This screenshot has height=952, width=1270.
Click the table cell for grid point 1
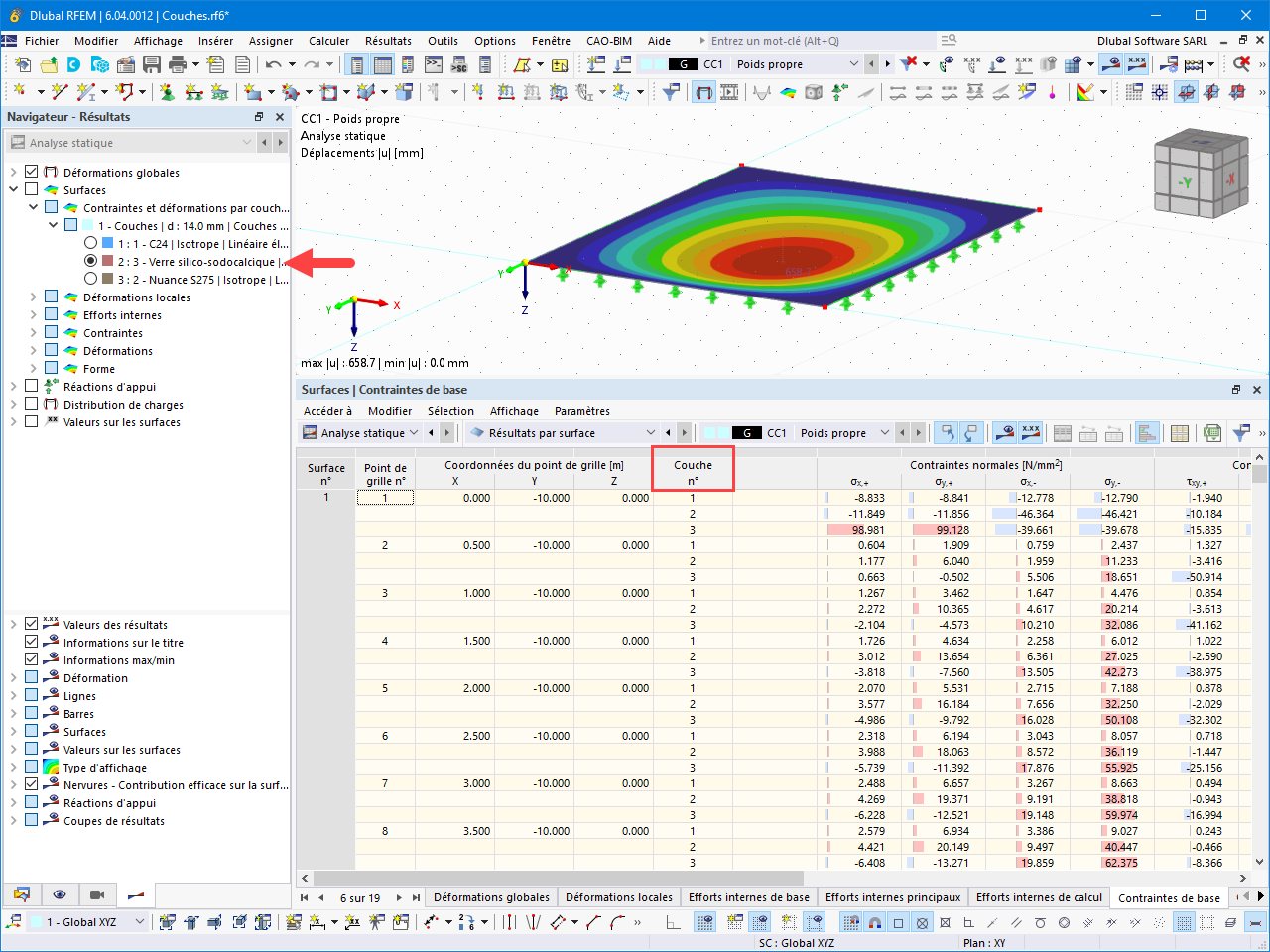point(385,498)
